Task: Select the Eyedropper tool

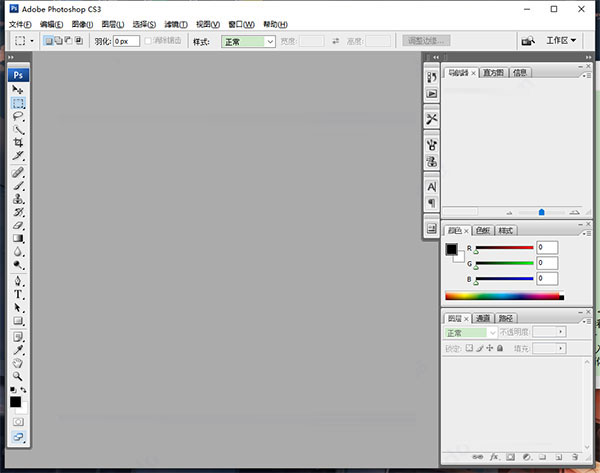Action: pyautogui.click(x=18, y=350)
